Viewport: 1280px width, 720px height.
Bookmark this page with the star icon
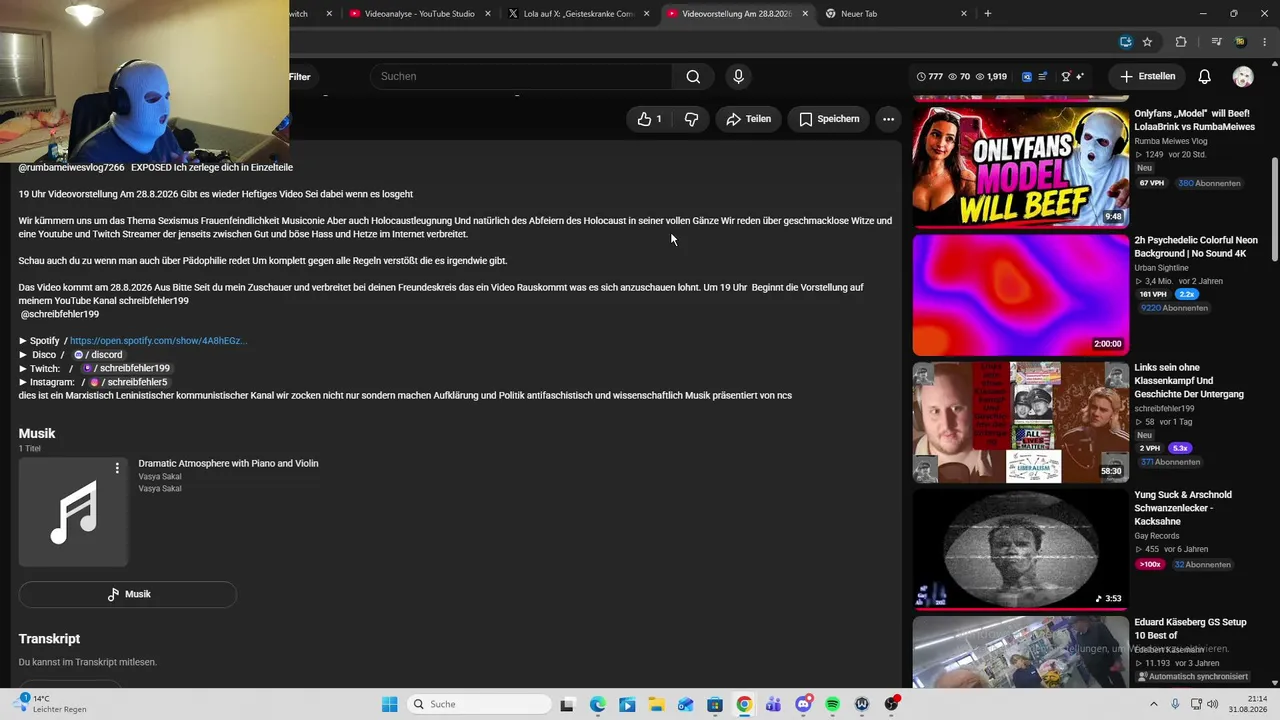1147,42
